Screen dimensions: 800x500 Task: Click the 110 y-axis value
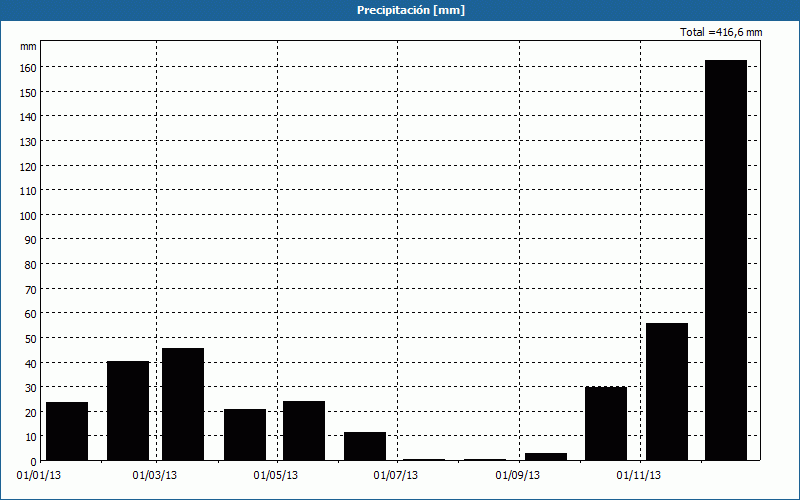coord(28,191)
